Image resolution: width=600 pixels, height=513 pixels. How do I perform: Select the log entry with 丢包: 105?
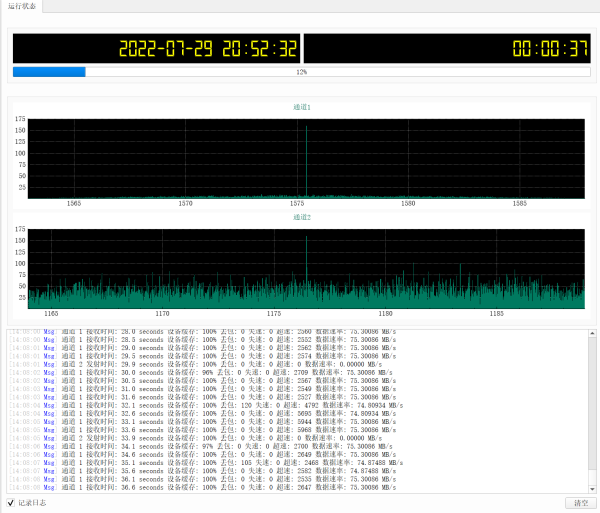coord(200,464)
